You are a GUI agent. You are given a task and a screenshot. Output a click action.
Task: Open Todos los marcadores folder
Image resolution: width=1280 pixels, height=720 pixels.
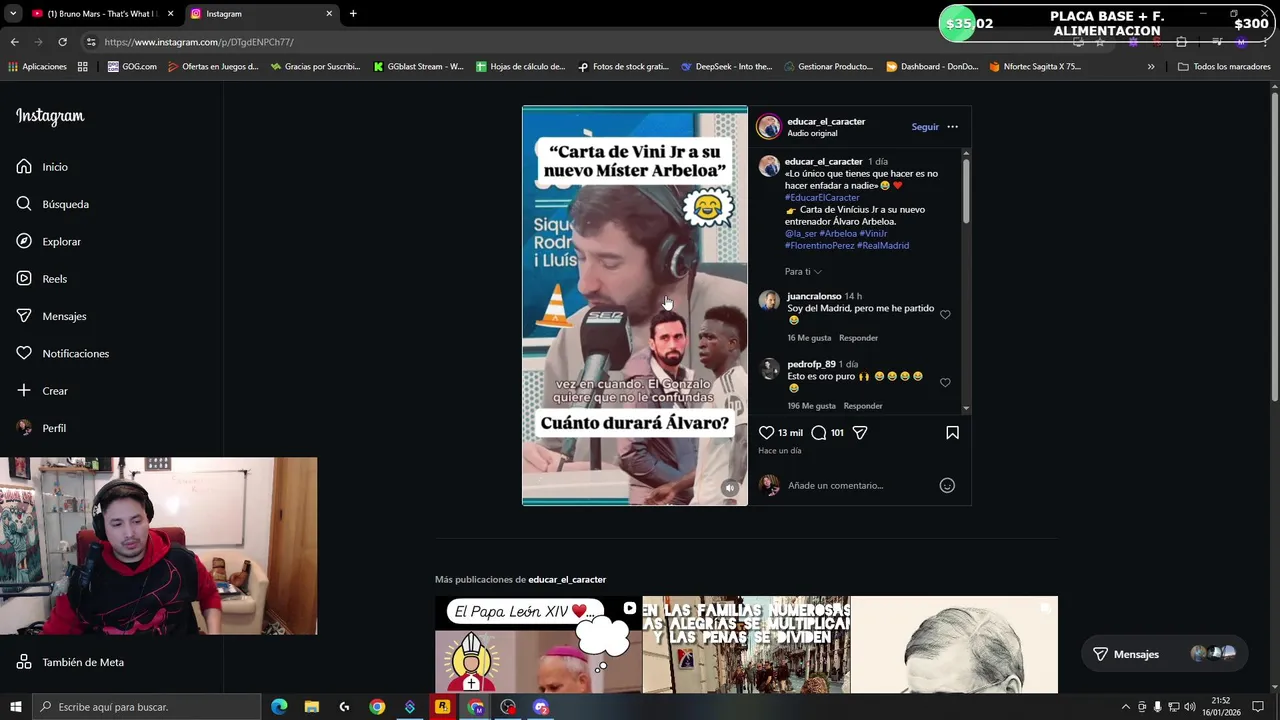point(1224,67)
